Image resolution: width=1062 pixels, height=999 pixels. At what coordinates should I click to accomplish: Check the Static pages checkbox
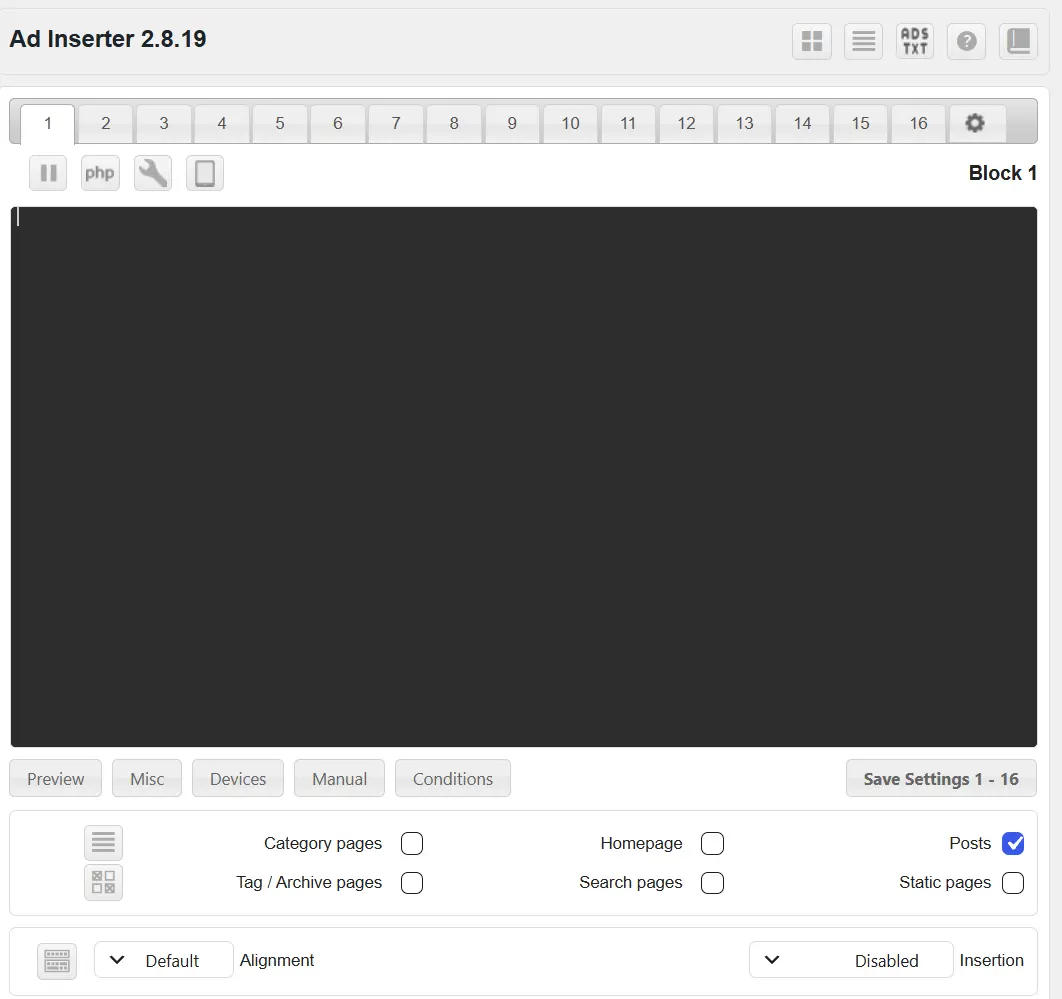tap(1013, 883)
